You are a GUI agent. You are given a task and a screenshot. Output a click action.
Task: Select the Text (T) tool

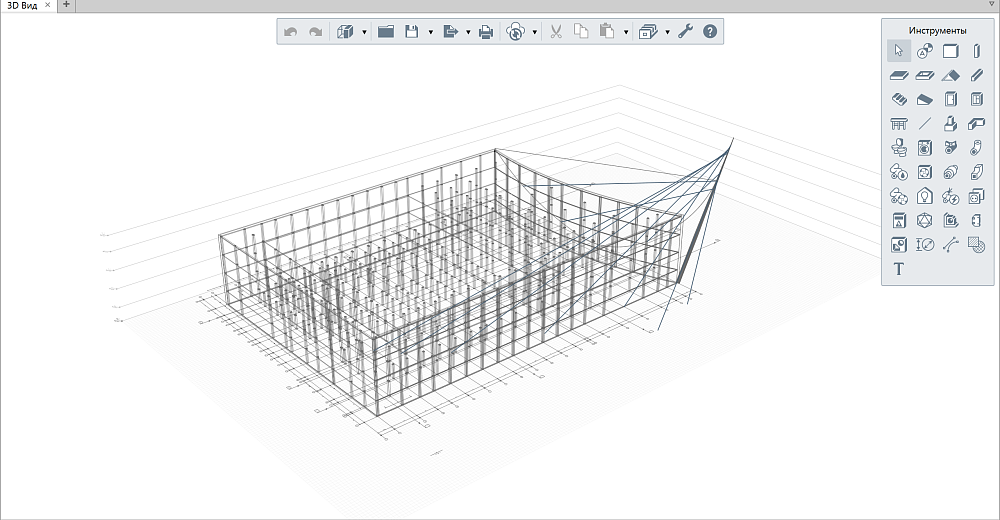click(x=898, y=269)
